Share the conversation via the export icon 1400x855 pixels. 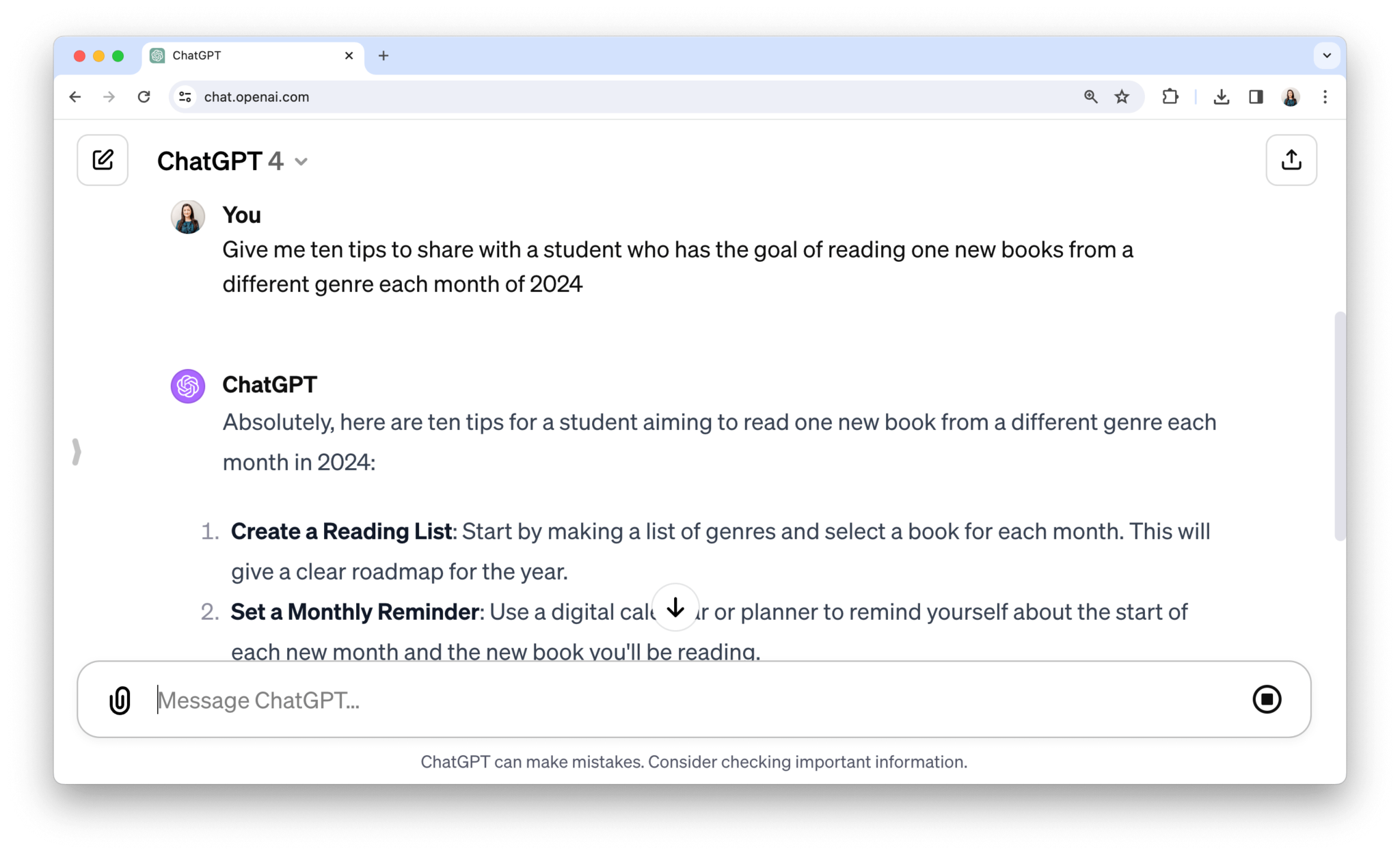pos(1291,160)
